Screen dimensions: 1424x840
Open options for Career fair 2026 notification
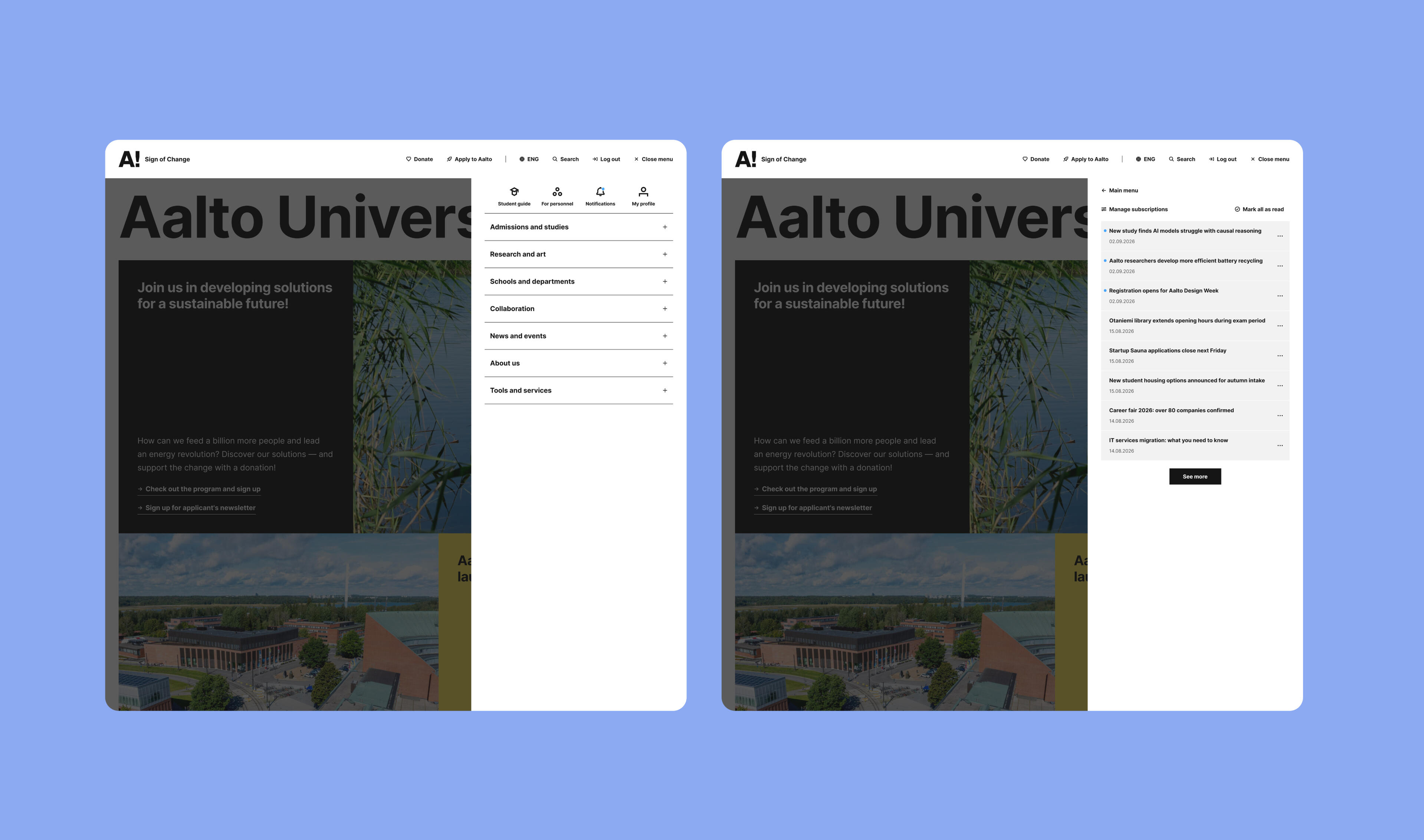[1280, 415]
